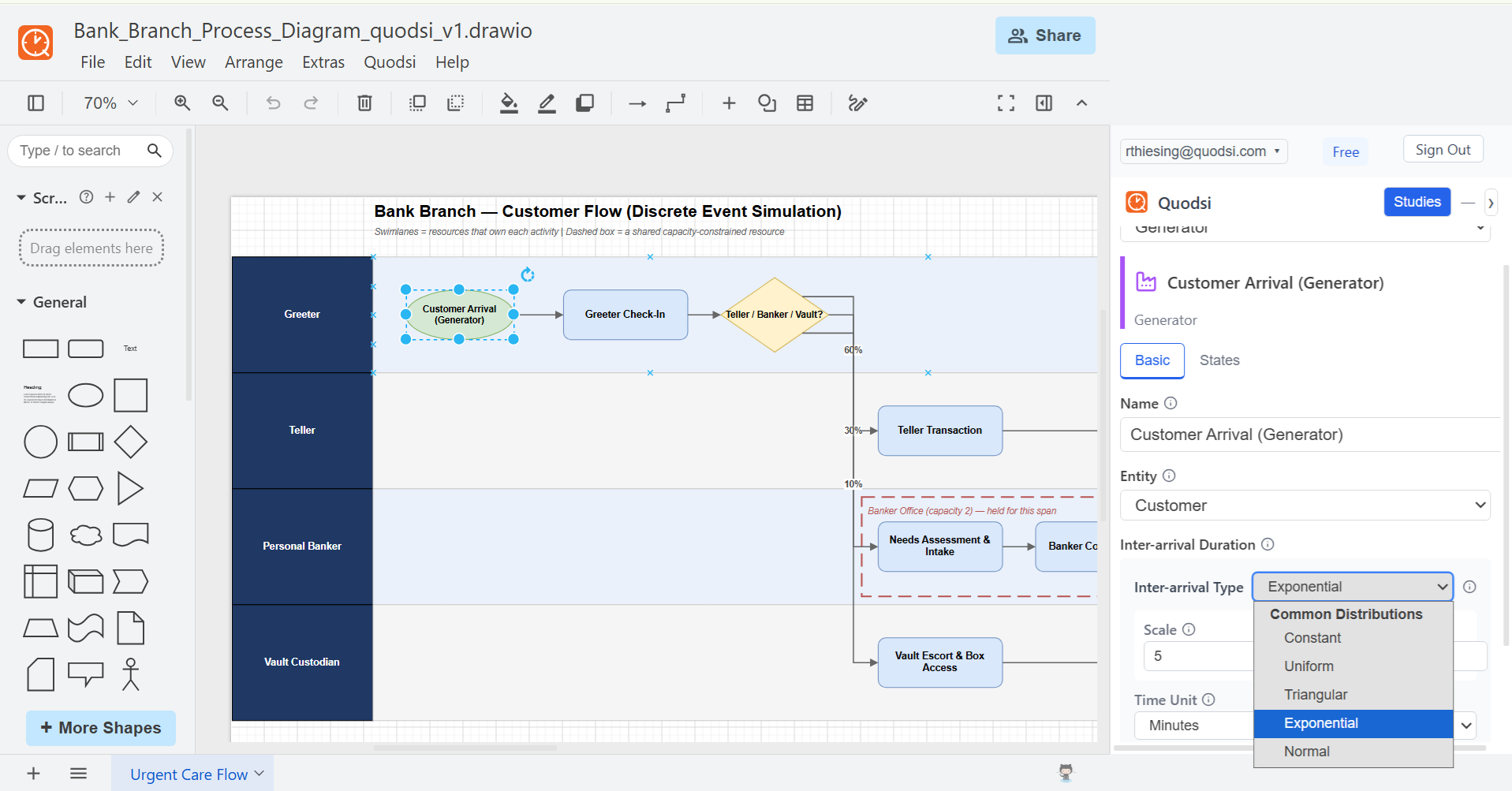Close the Scratchpad section

click(158, 197)
